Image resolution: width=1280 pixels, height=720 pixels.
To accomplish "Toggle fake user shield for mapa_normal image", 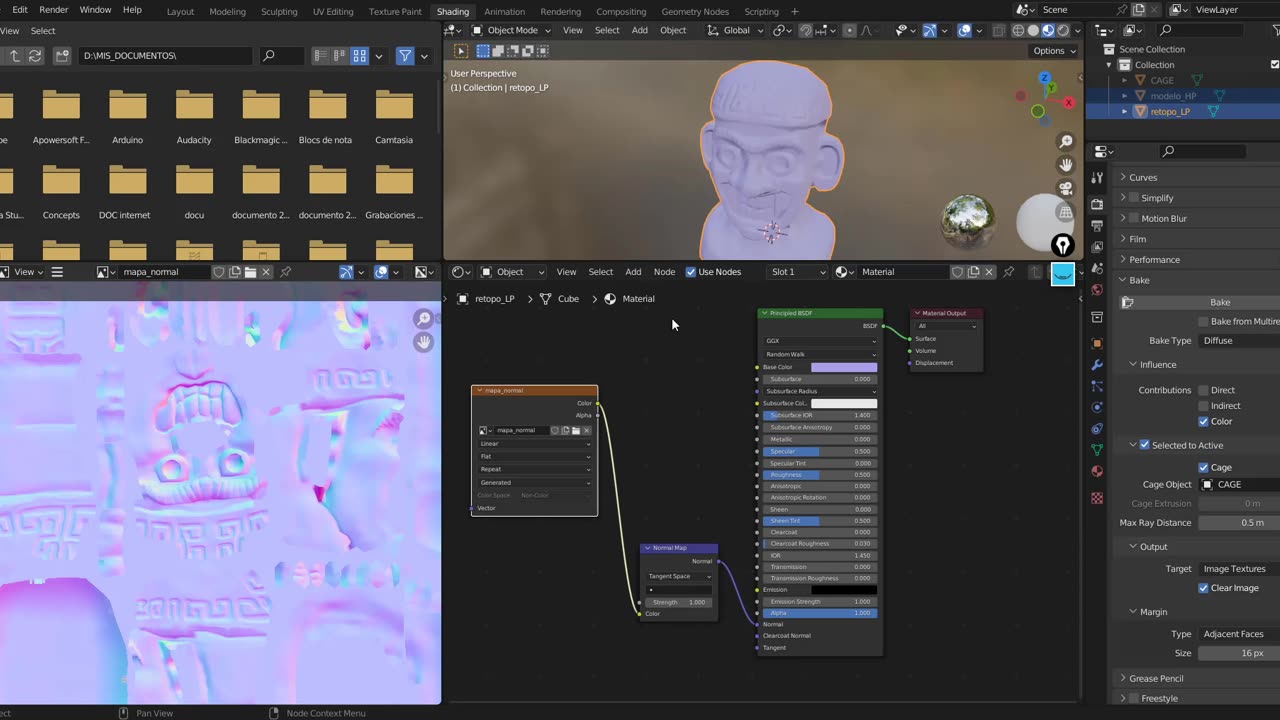I will 218,272.
